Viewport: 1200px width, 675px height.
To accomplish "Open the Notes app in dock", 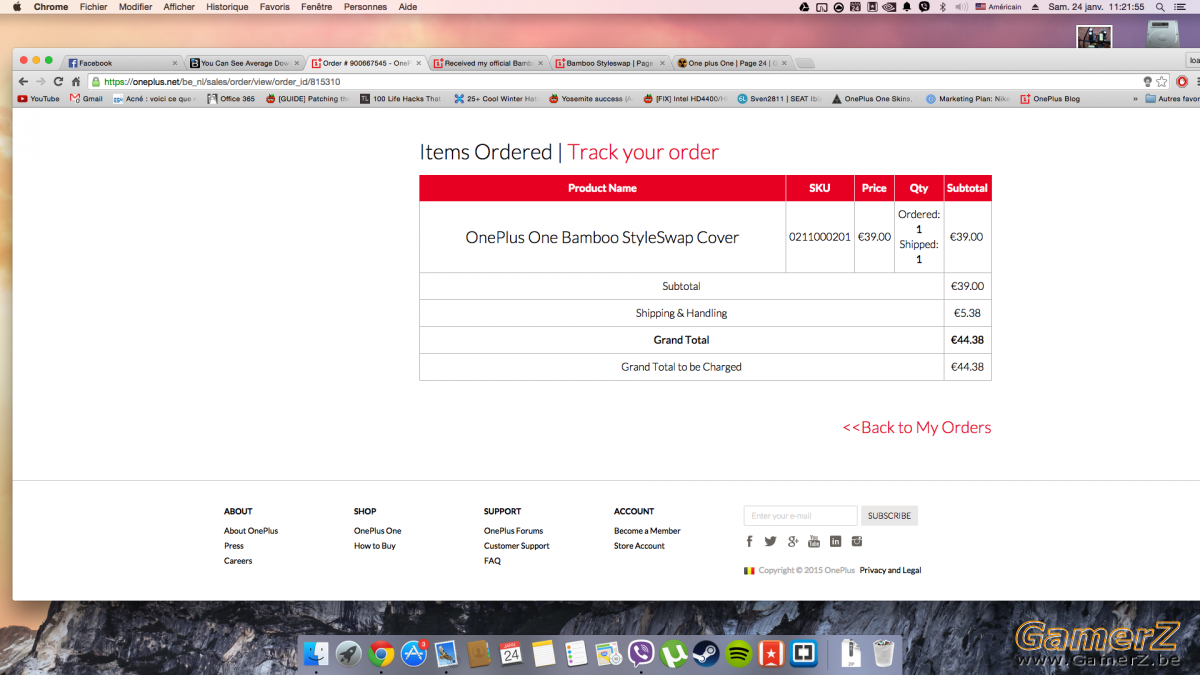I will [x=543, y=654].
